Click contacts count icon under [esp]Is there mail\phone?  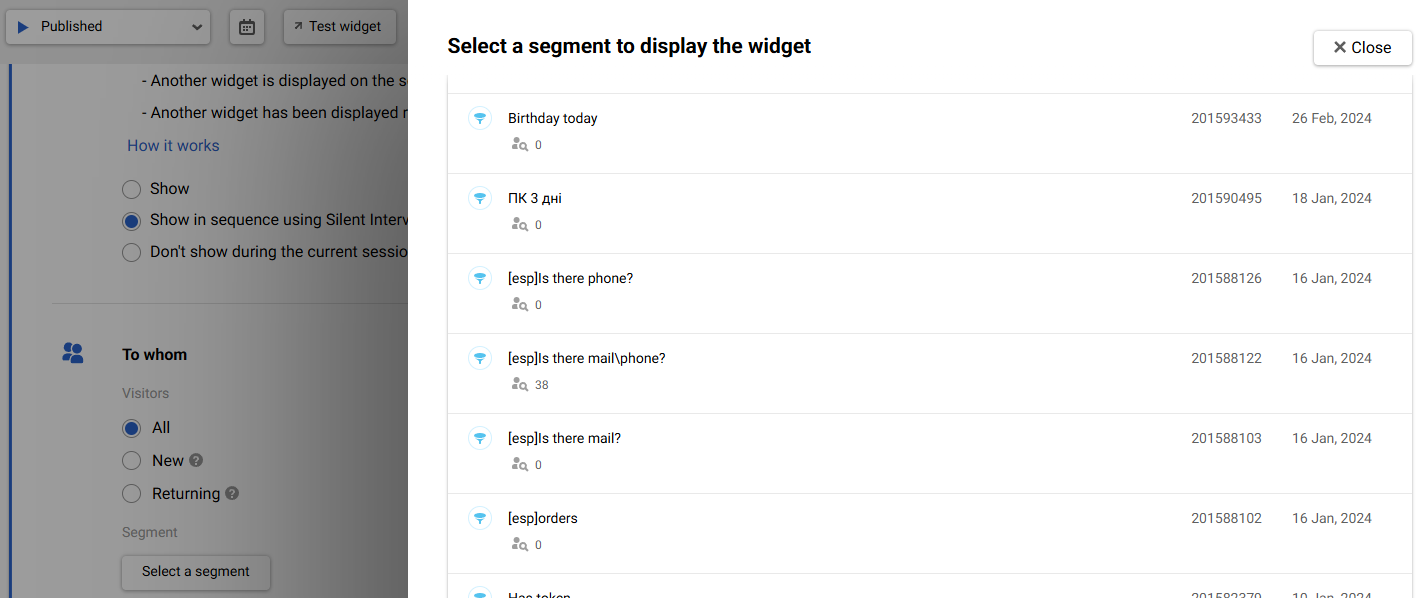[519, 385]
